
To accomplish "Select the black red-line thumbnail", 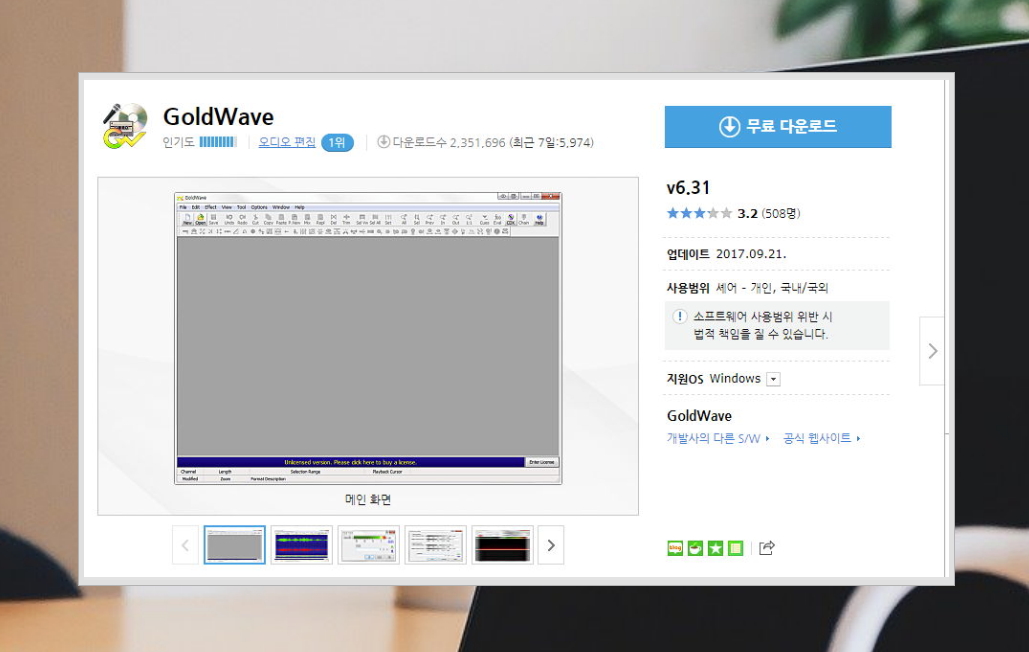I will pos(502,545).
